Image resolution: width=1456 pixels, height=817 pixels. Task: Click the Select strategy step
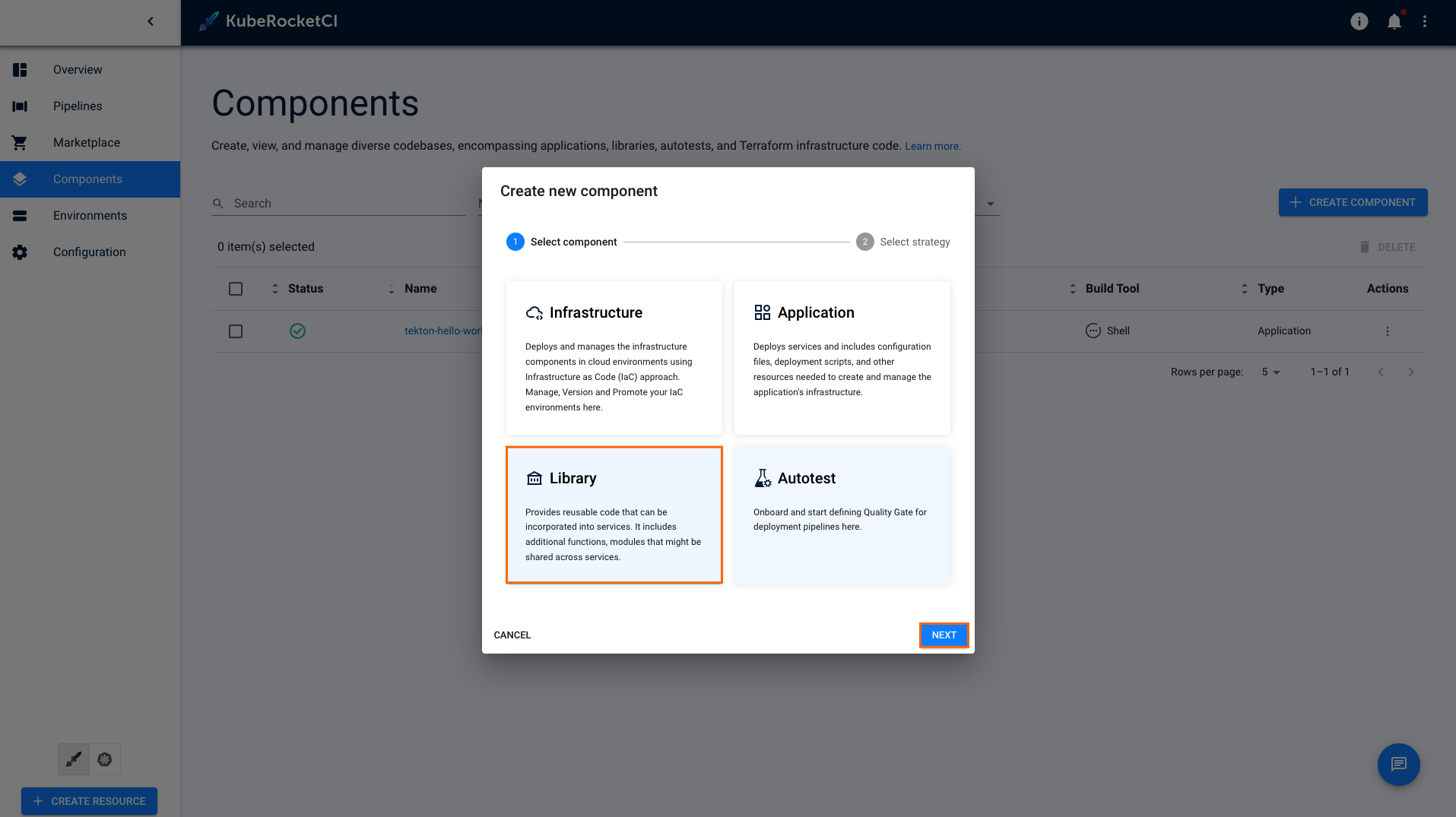point(903,242)
